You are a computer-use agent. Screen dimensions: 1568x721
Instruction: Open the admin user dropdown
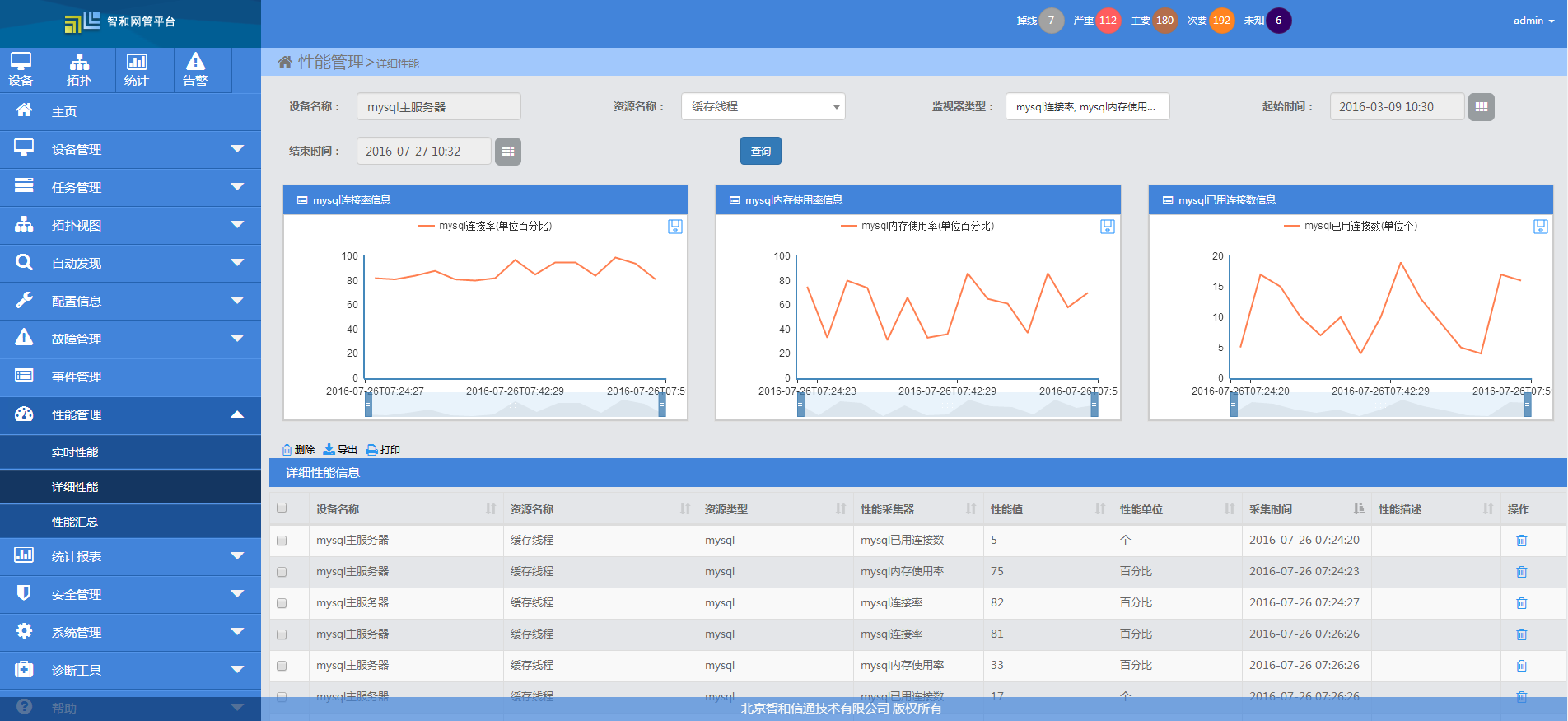click(1533, 21)
